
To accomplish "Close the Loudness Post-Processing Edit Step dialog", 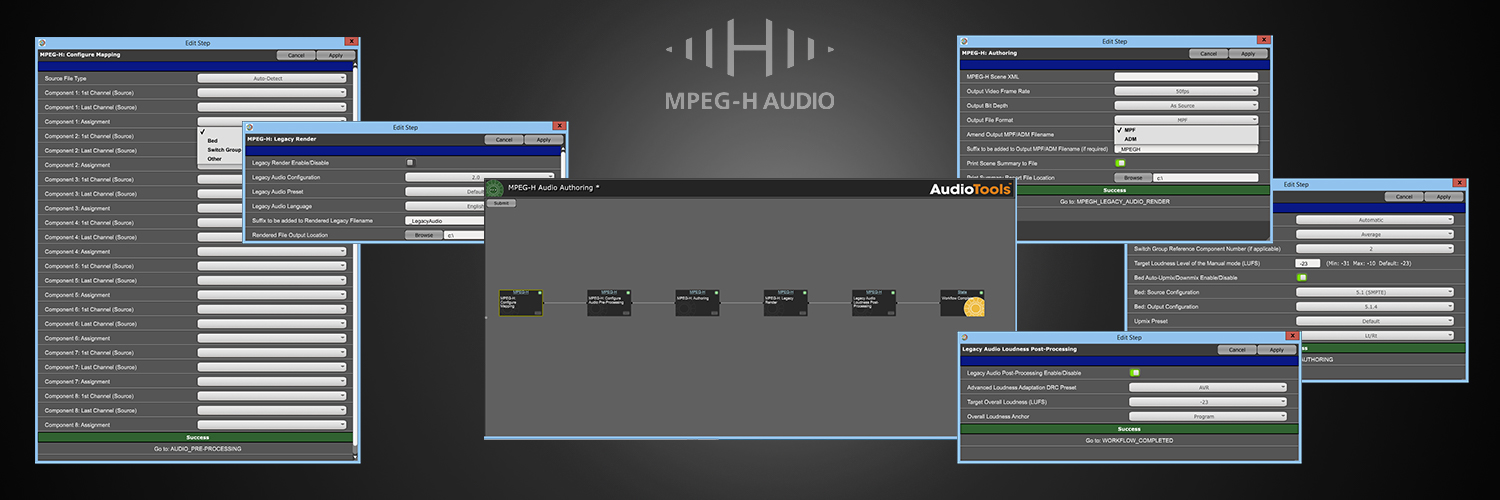I will (x=1294, y=337).
